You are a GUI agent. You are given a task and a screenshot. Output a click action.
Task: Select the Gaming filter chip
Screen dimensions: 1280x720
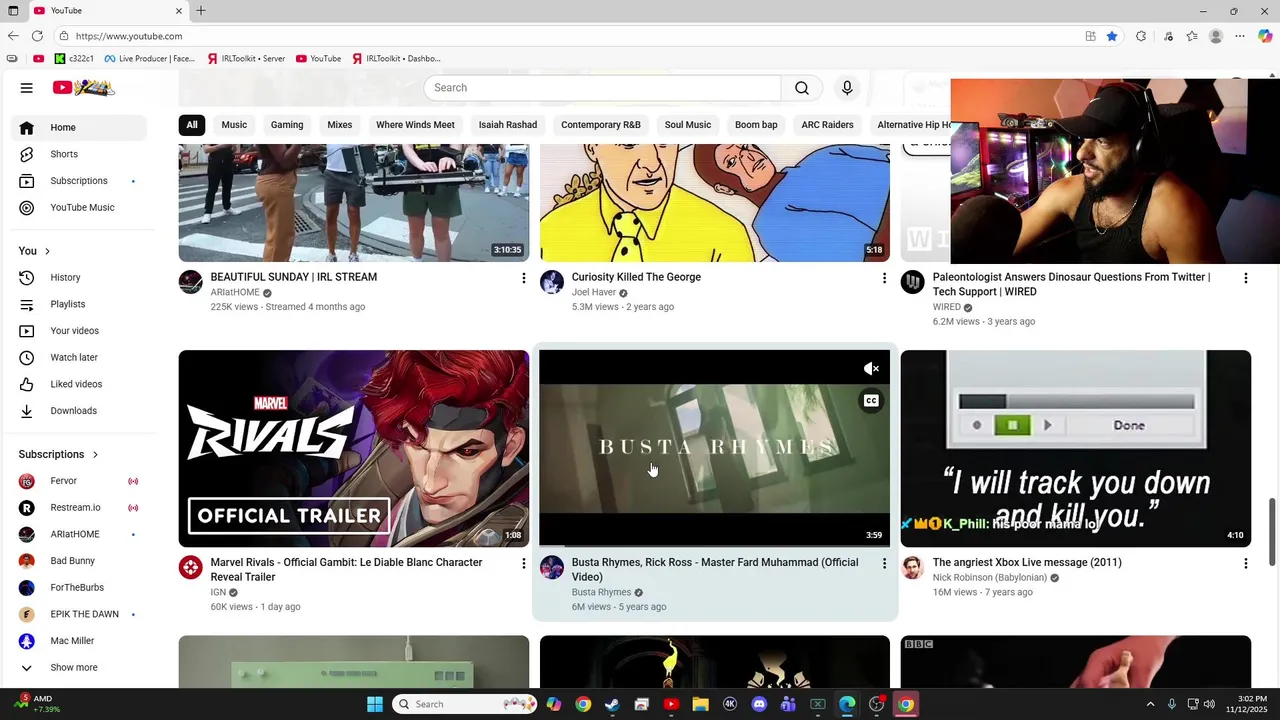click(287, 125)
